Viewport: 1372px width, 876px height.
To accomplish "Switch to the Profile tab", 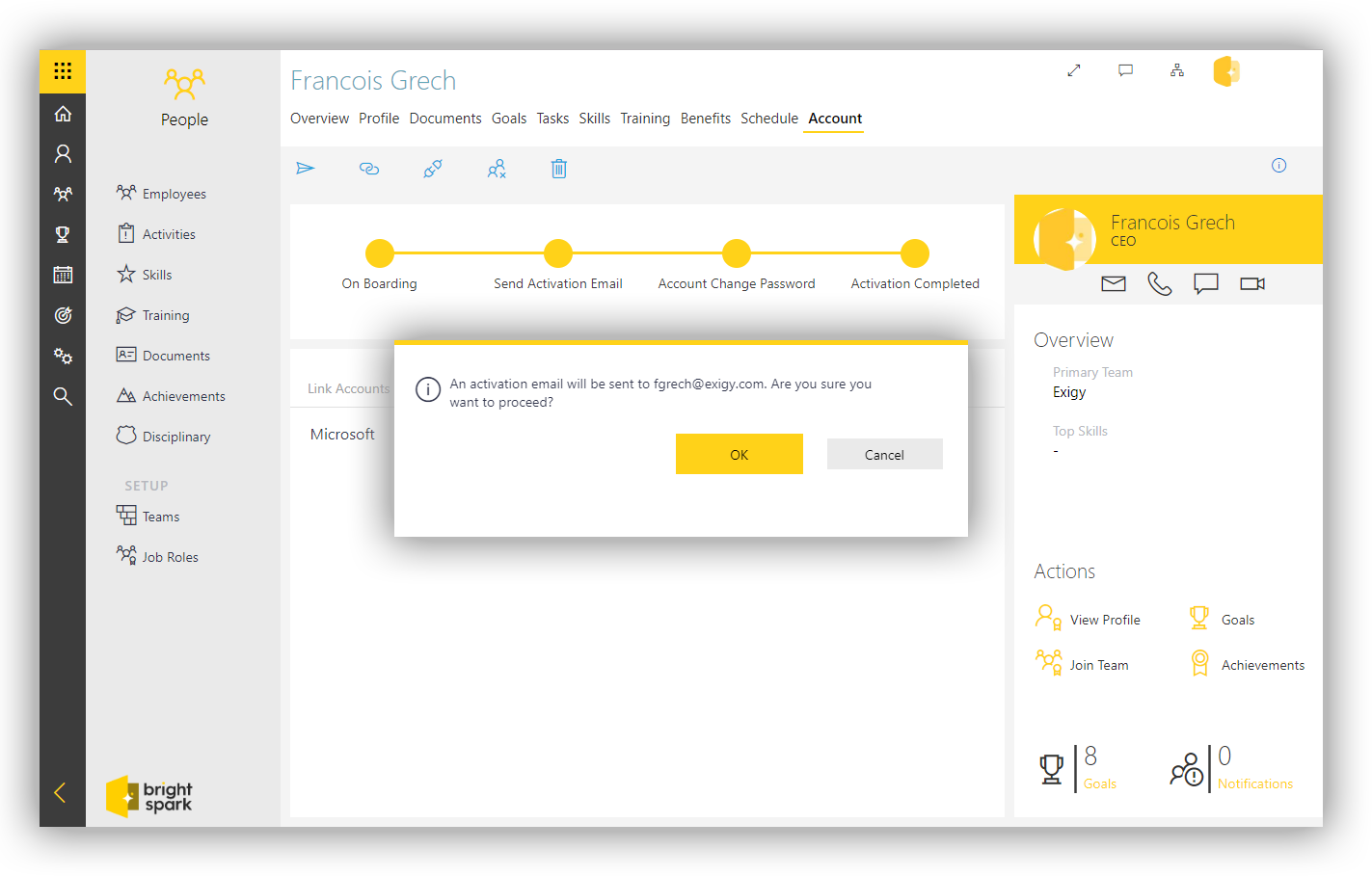I will [379, 119].
